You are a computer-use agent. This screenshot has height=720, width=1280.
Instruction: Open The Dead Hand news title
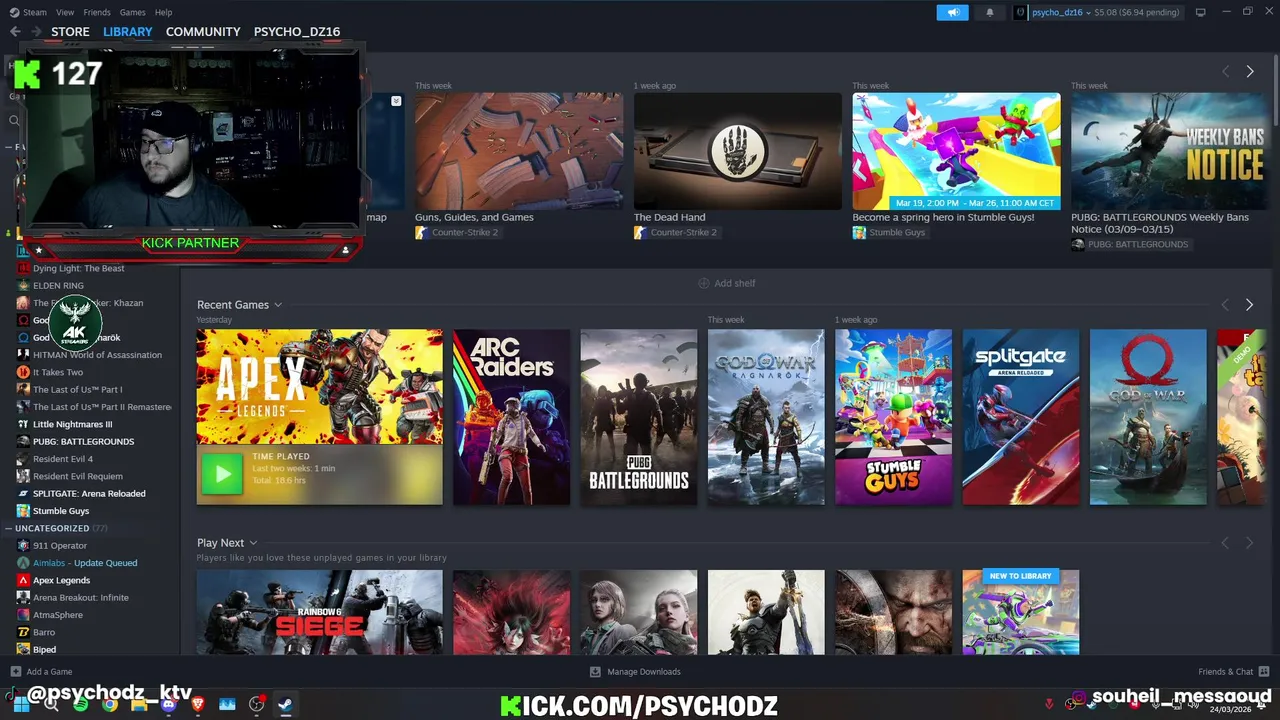(x=669, y=217)
